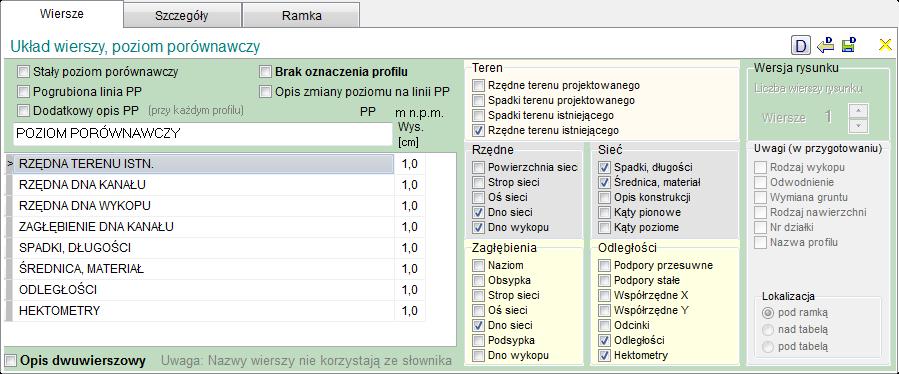The width and height of the screenshot is (899, 374).
Task: Click the boxed D icon button
Action: 800,45
